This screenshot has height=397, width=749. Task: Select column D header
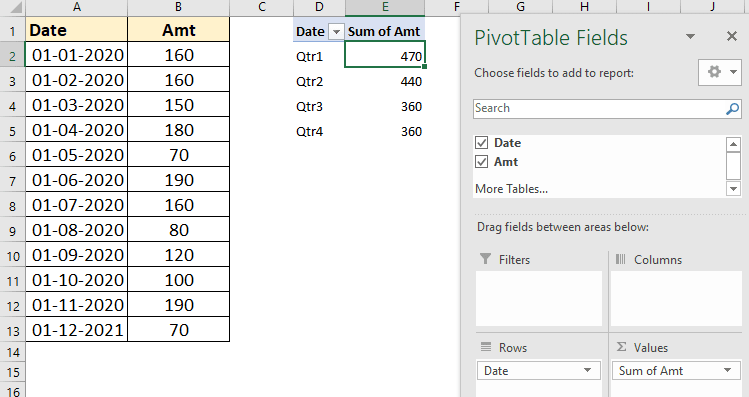pos(319,7)
